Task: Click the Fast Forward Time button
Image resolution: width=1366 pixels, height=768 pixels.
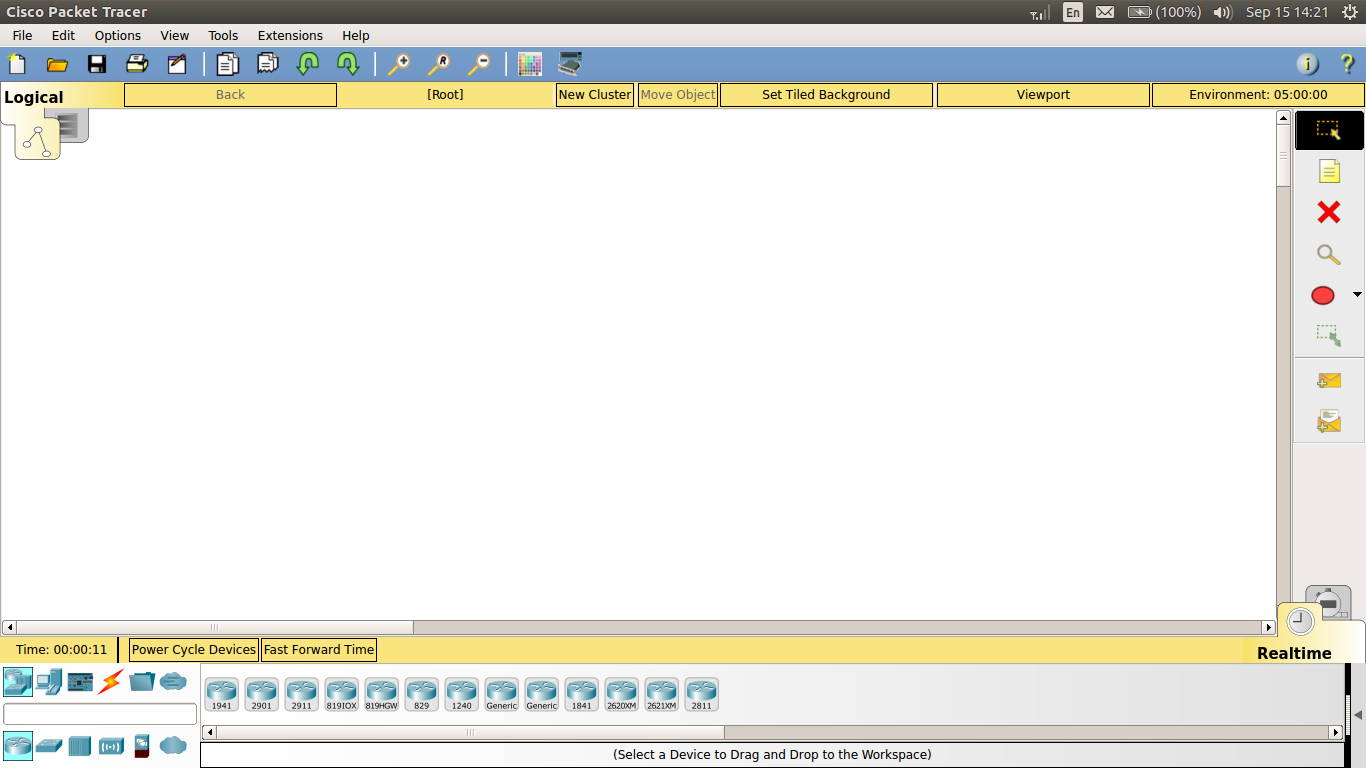Action: [x=318, y=649]
